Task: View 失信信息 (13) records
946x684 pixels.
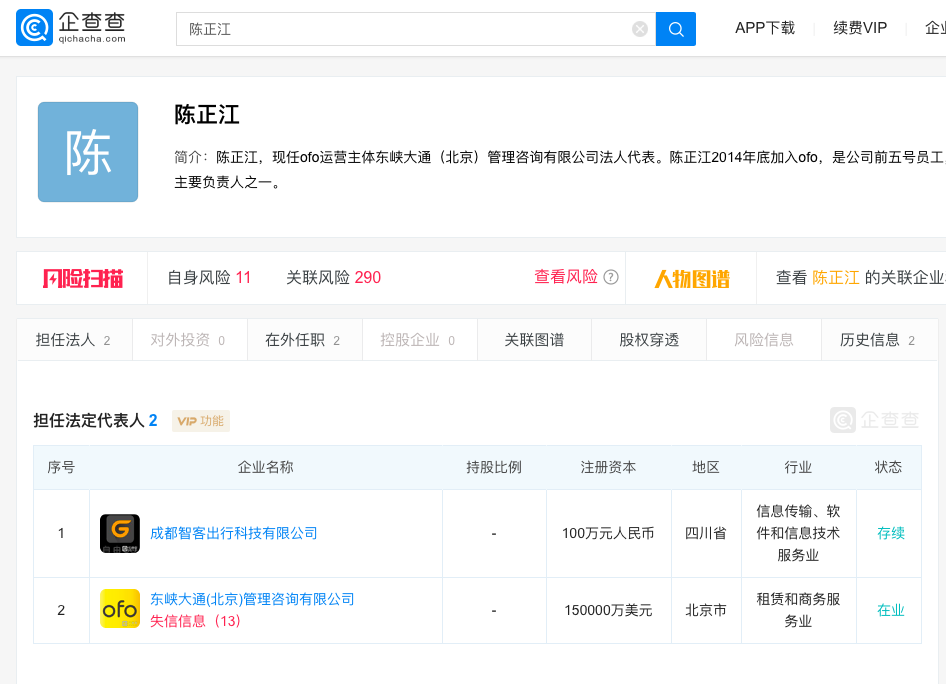Action: click(195, 621)
